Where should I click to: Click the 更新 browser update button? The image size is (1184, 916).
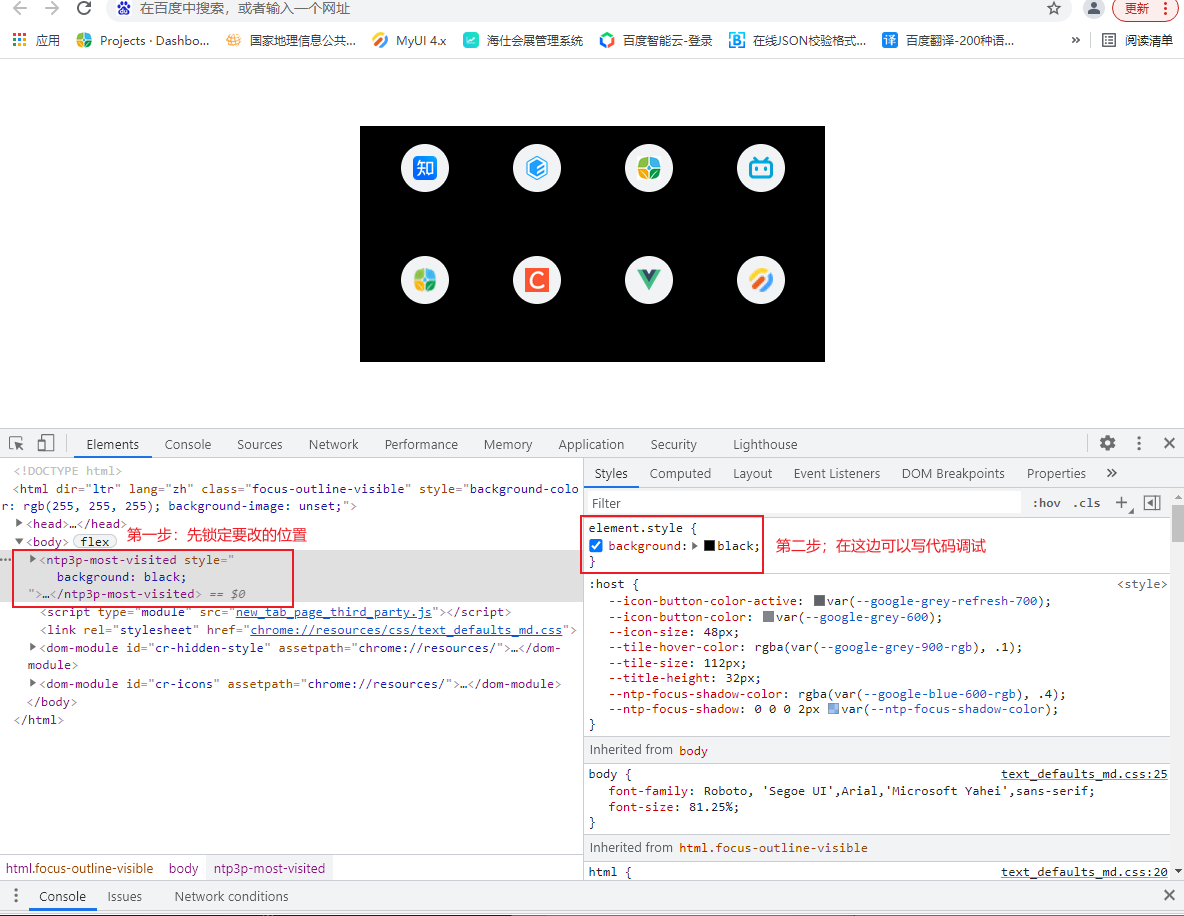(1139, 10)
